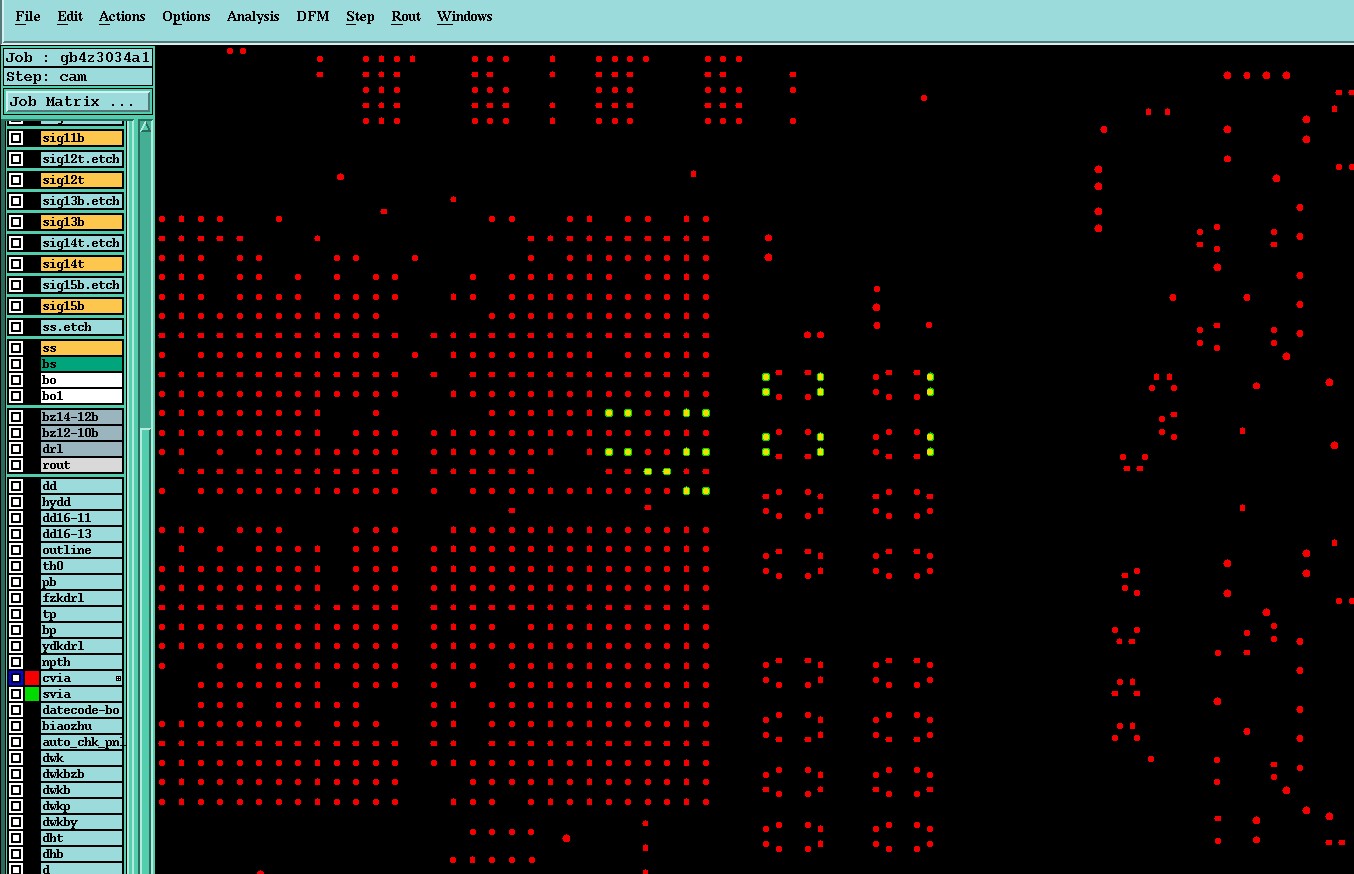The height and width of the screenshot is (874, 1354).
Task: Select the dwkby layer name
Action: [82, 822]
